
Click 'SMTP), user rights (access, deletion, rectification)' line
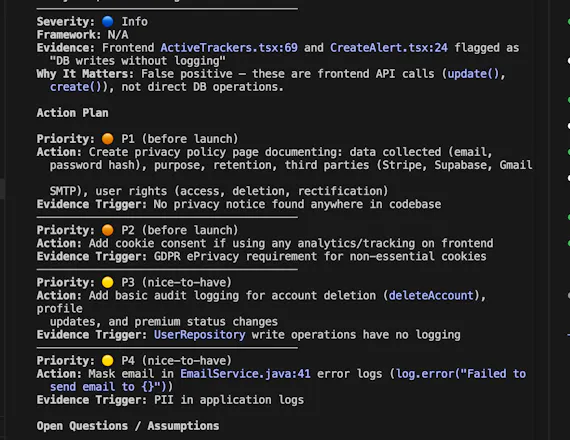(x=219, y=191)
